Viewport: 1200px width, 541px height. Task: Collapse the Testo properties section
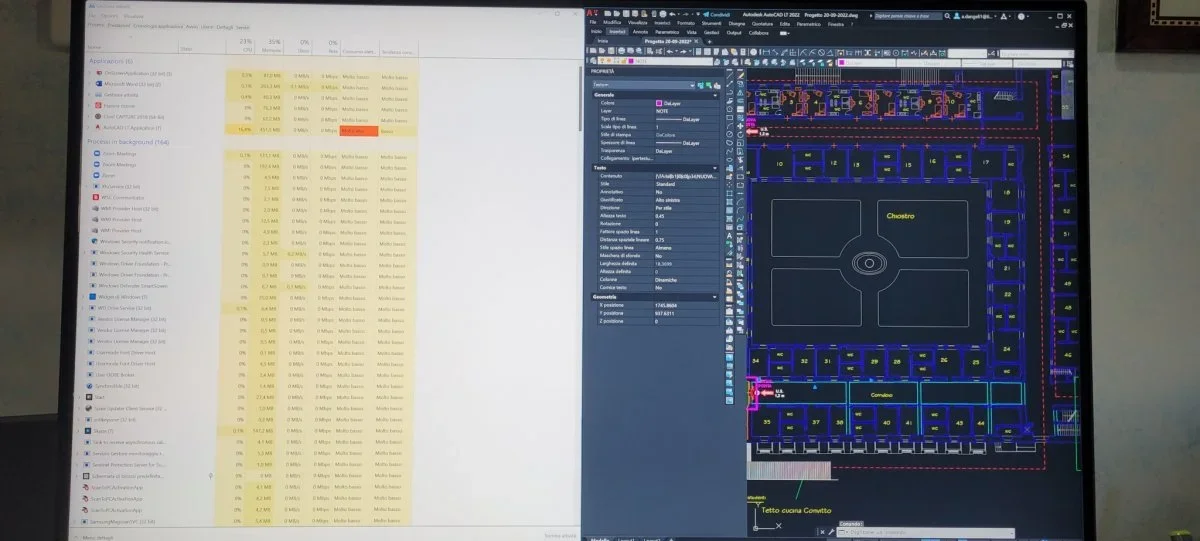[715, 167]
